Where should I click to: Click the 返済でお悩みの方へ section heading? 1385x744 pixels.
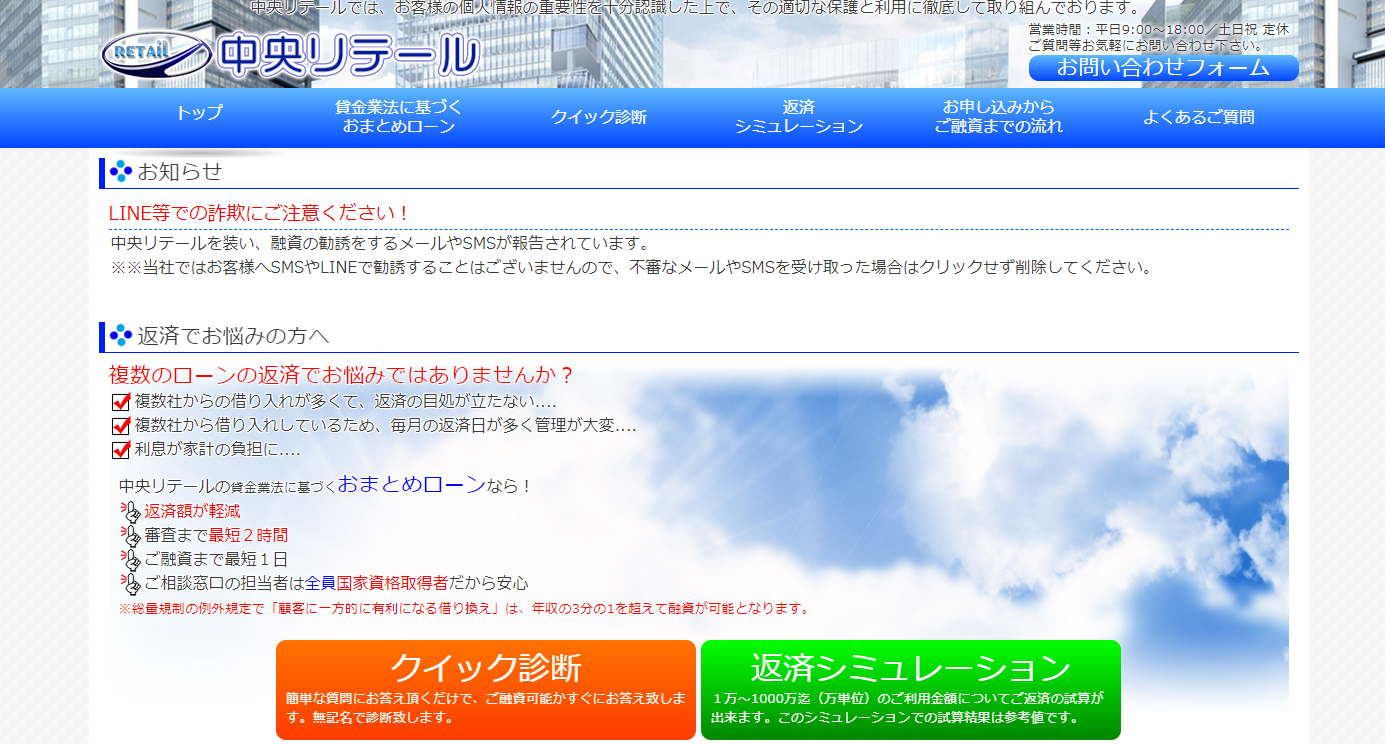click(x=233, y=336)
